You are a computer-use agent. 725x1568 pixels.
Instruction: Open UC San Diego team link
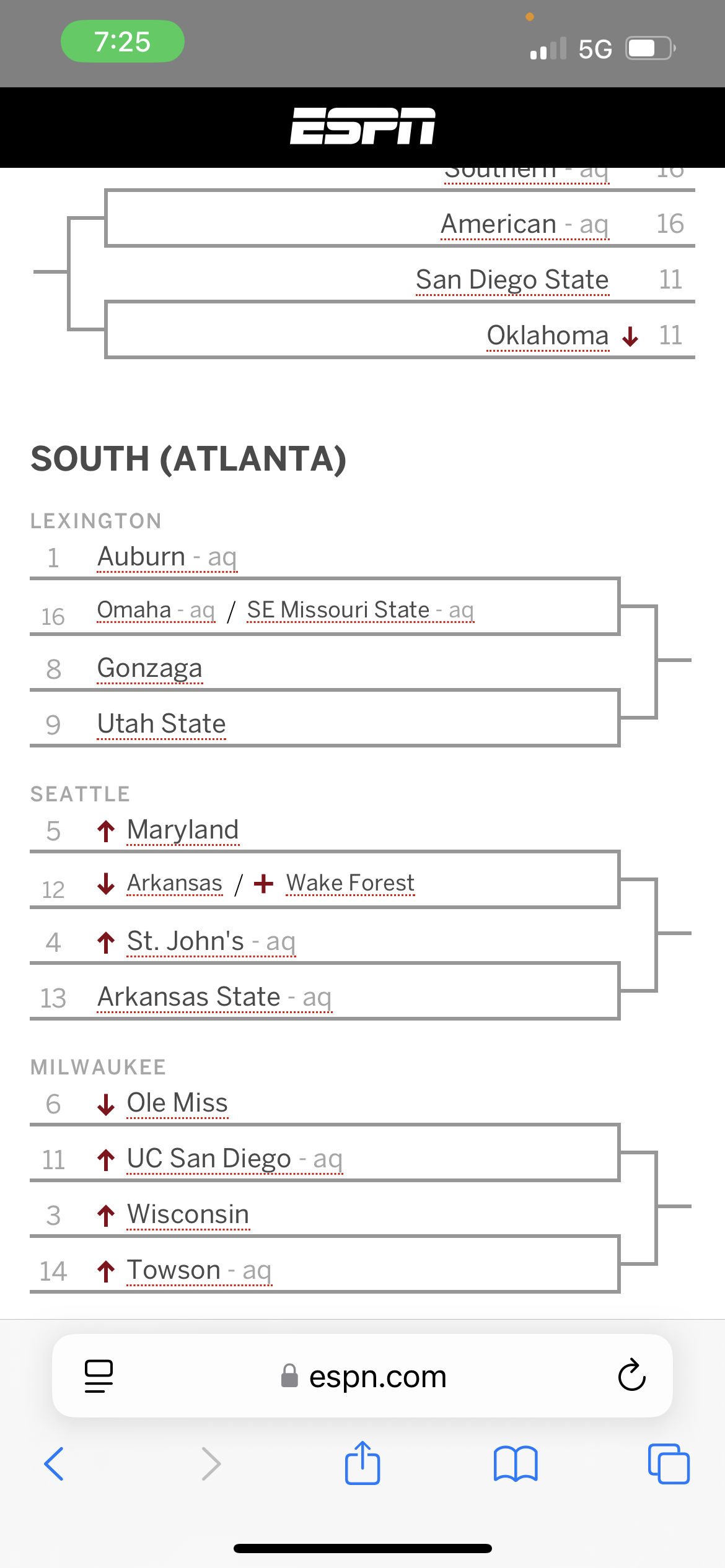tap(209, 1159)
